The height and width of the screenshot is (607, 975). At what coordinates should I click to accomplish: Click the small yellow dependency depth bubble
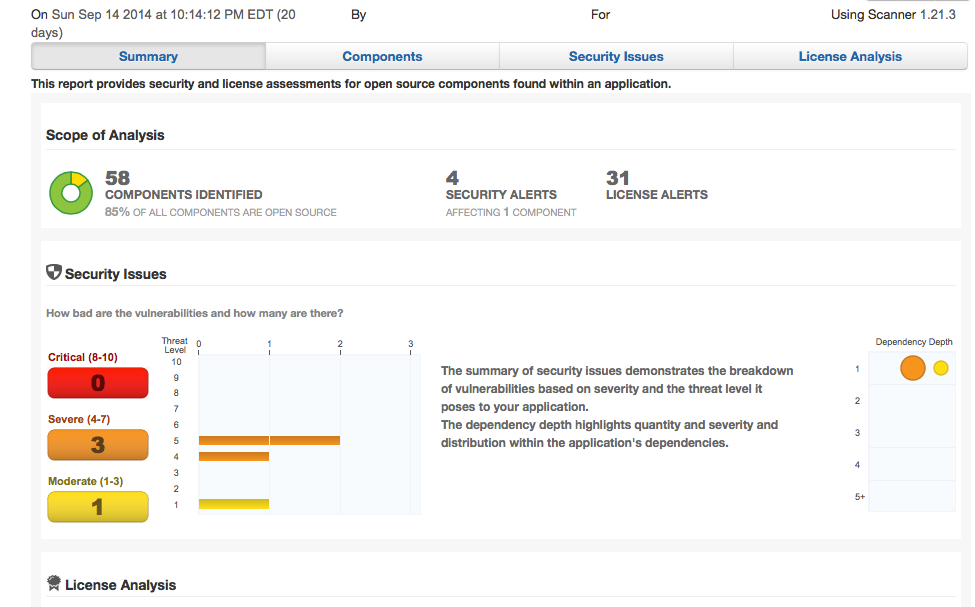tap(941, 368)
